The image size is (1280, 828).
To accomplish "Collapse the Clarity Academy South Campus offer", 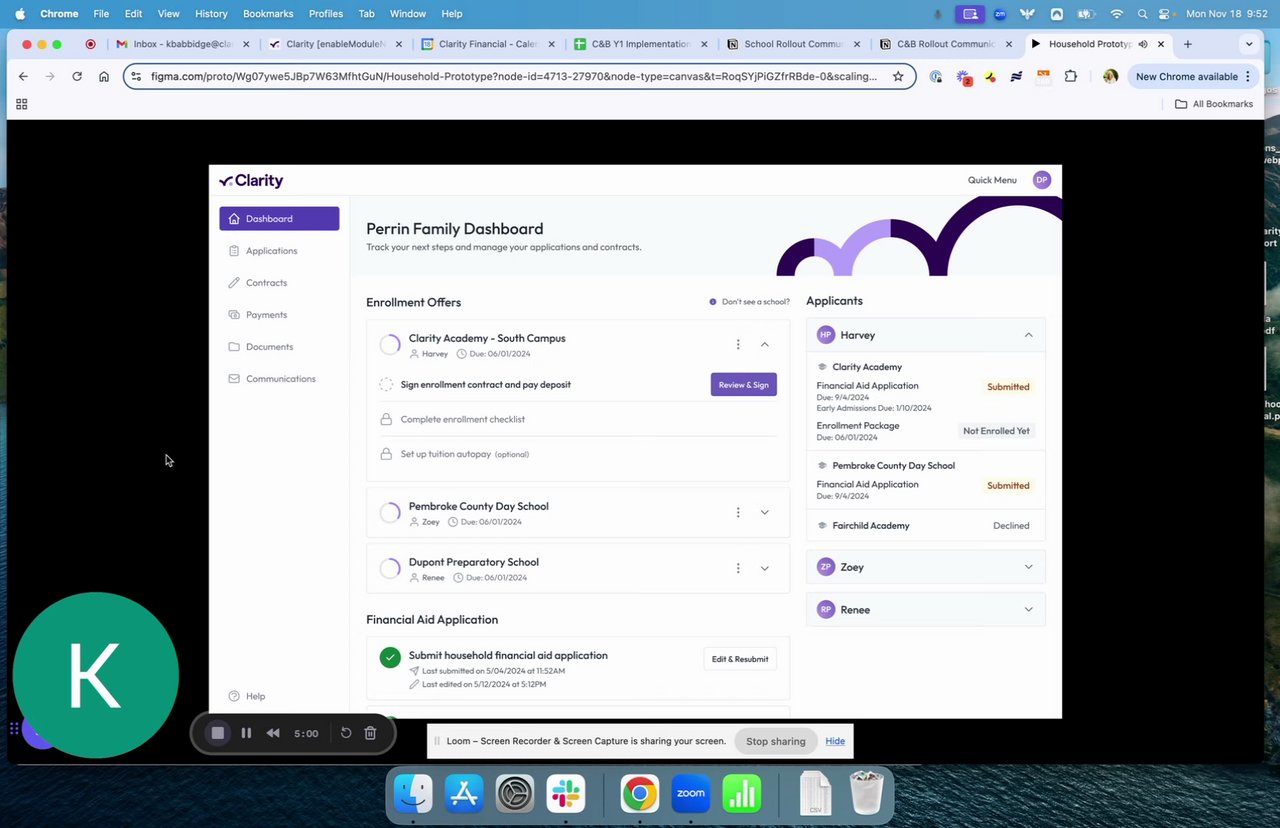I will point(765,344).
